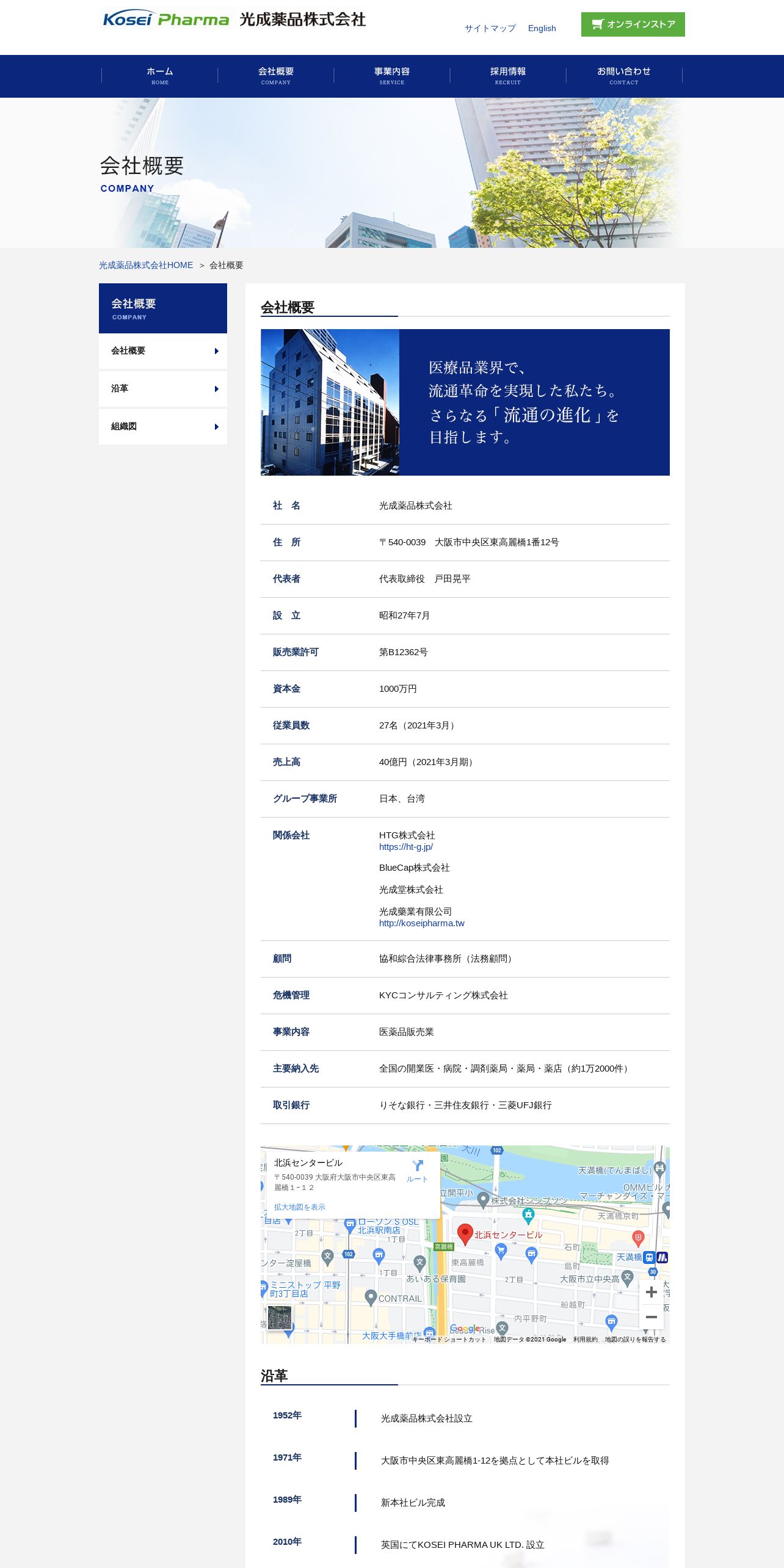The width and height of the screenshot is (784, 1568).
Task: Open 事業内容 SERVICE menu item
Action: tap(392, 76)
